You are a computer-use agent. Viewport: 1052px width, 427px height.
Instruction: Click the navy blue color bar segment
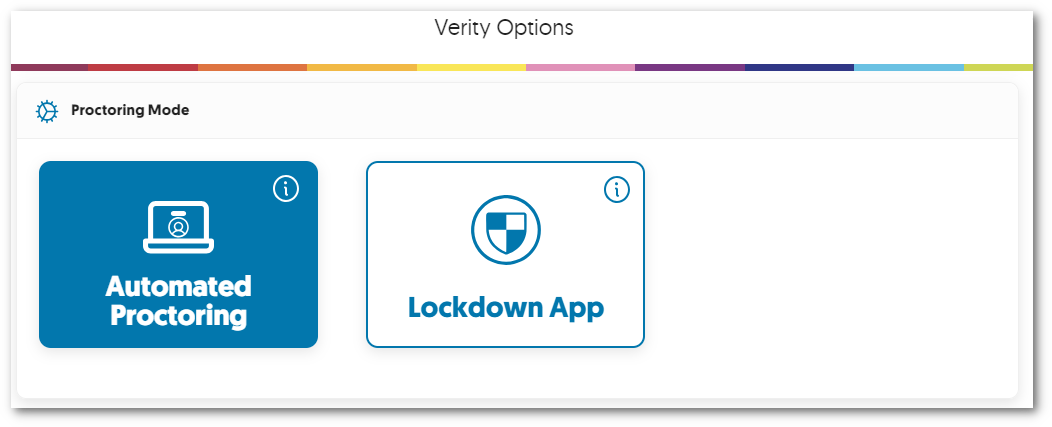799,68
